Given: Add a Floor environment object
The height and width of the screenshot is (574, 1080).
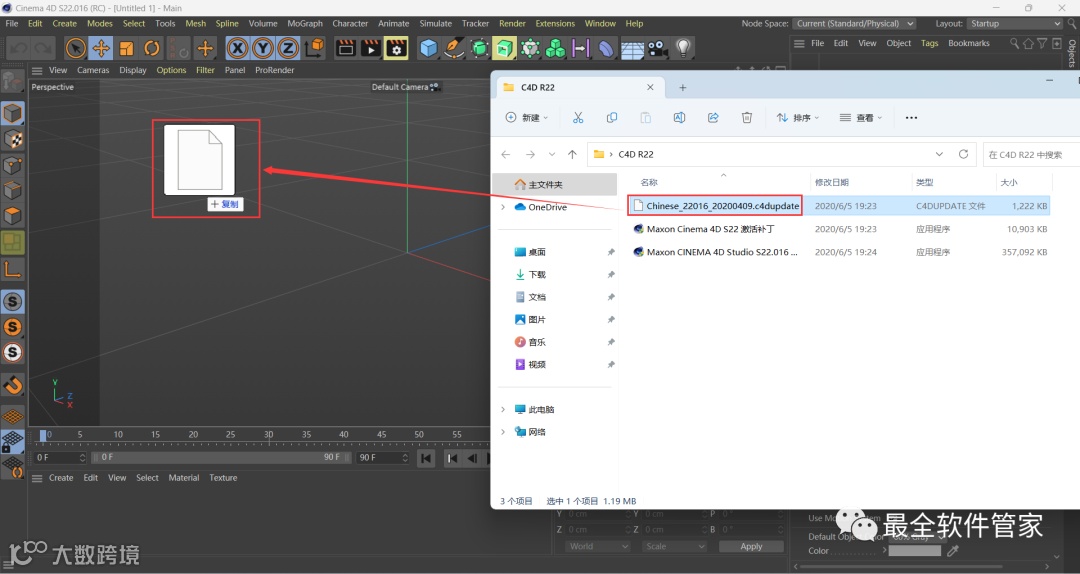Looking at the screenshot, I should pyautogui.click(x=632, y=48).
